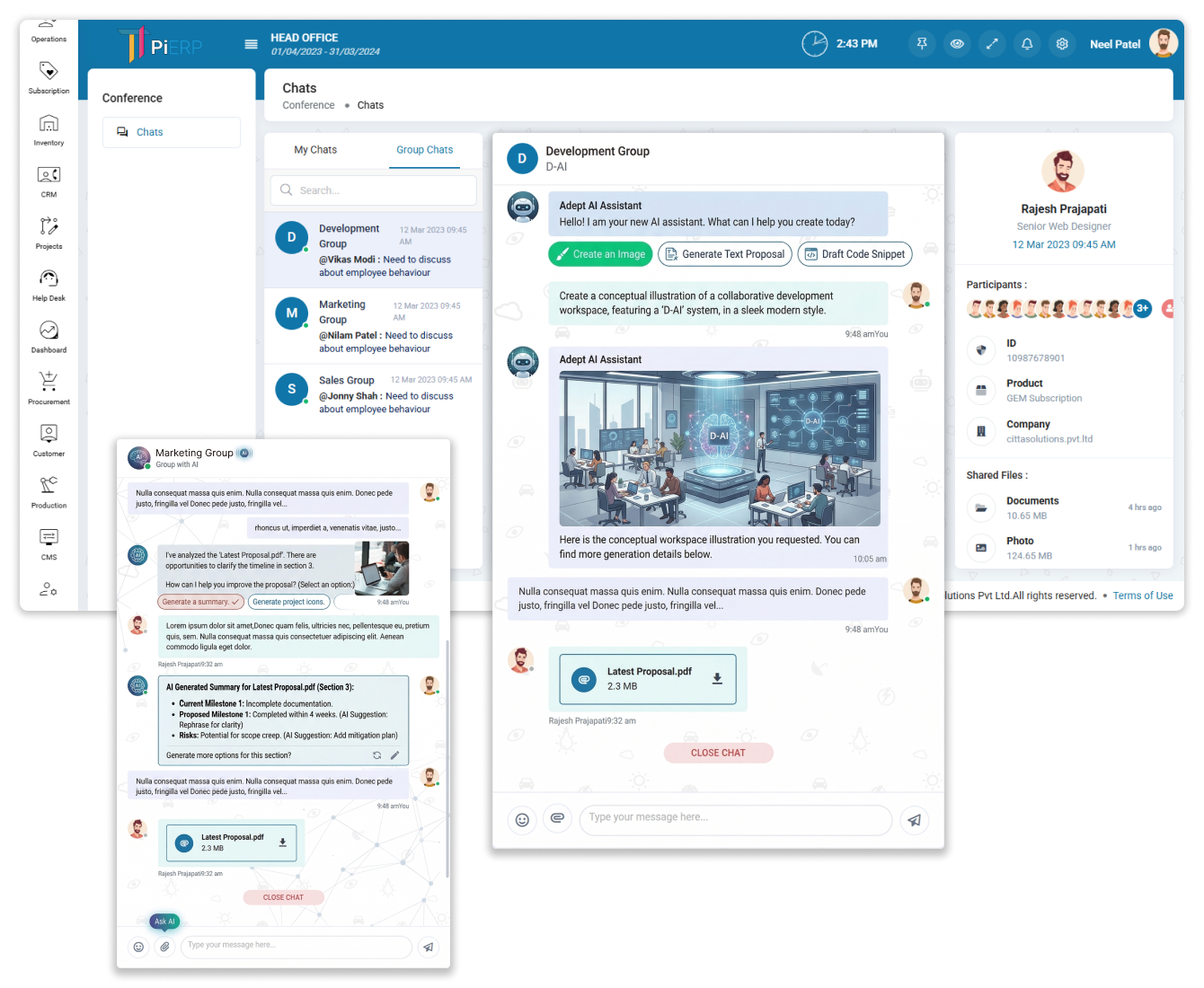Open the Terms of Use link

tap(1143, 595)
